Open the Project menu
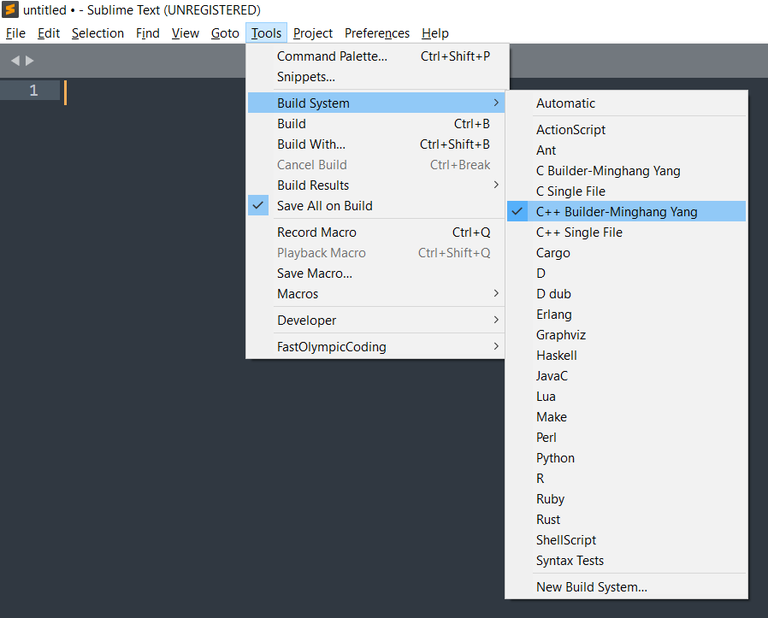This screenshot has height=618, width=768. (312, 33)
